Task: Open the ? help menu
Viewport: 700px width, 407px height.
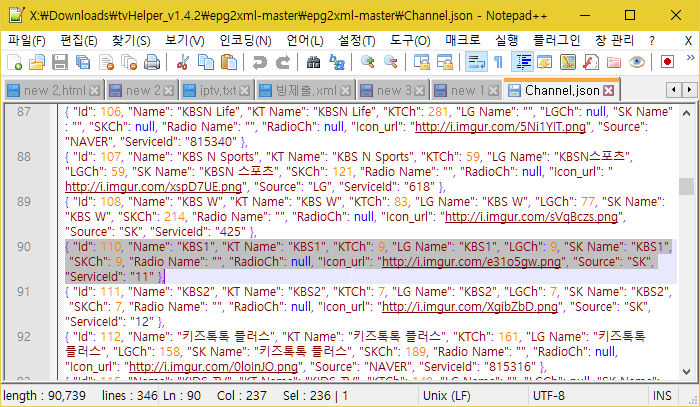Action: pos(652,41)
